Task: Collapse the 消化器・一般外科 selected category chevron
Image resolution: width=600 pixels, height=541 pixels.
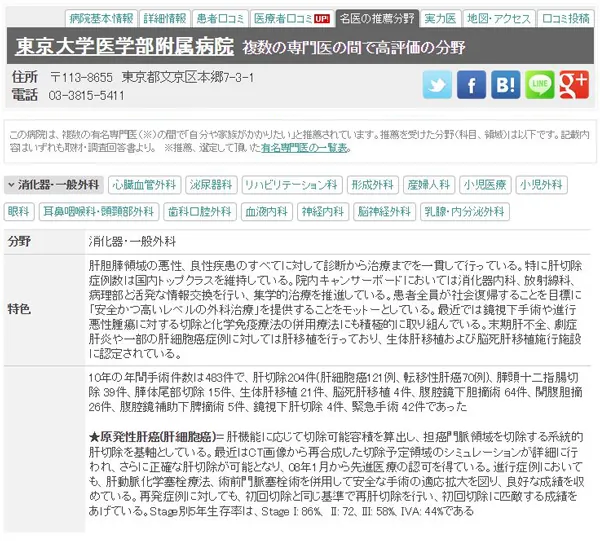Action: (x=11, y=185)
